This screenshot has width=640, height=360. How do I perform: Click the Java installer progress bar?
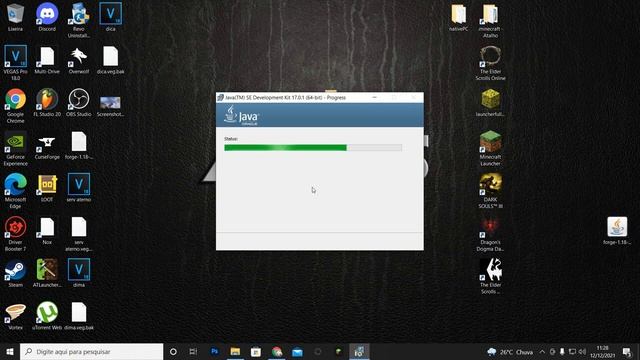coord(313,148)
